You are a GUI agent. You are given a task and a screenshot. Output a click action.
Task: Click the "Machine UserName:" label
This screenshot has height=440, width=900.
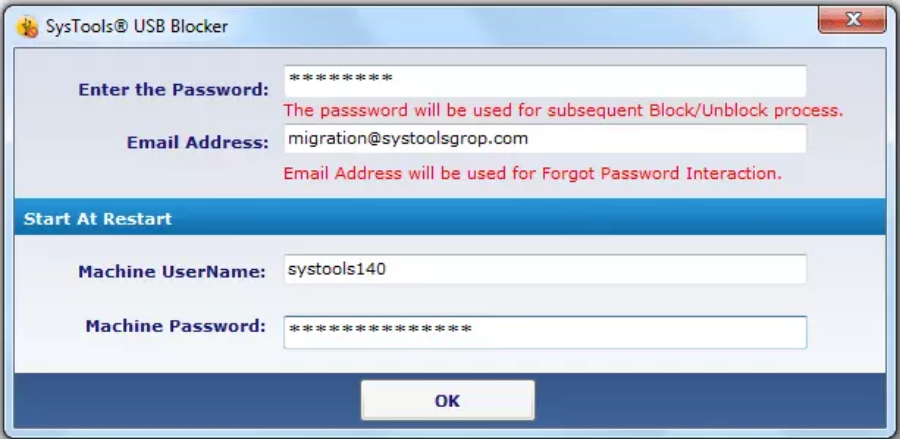click(x=172, y=272)
